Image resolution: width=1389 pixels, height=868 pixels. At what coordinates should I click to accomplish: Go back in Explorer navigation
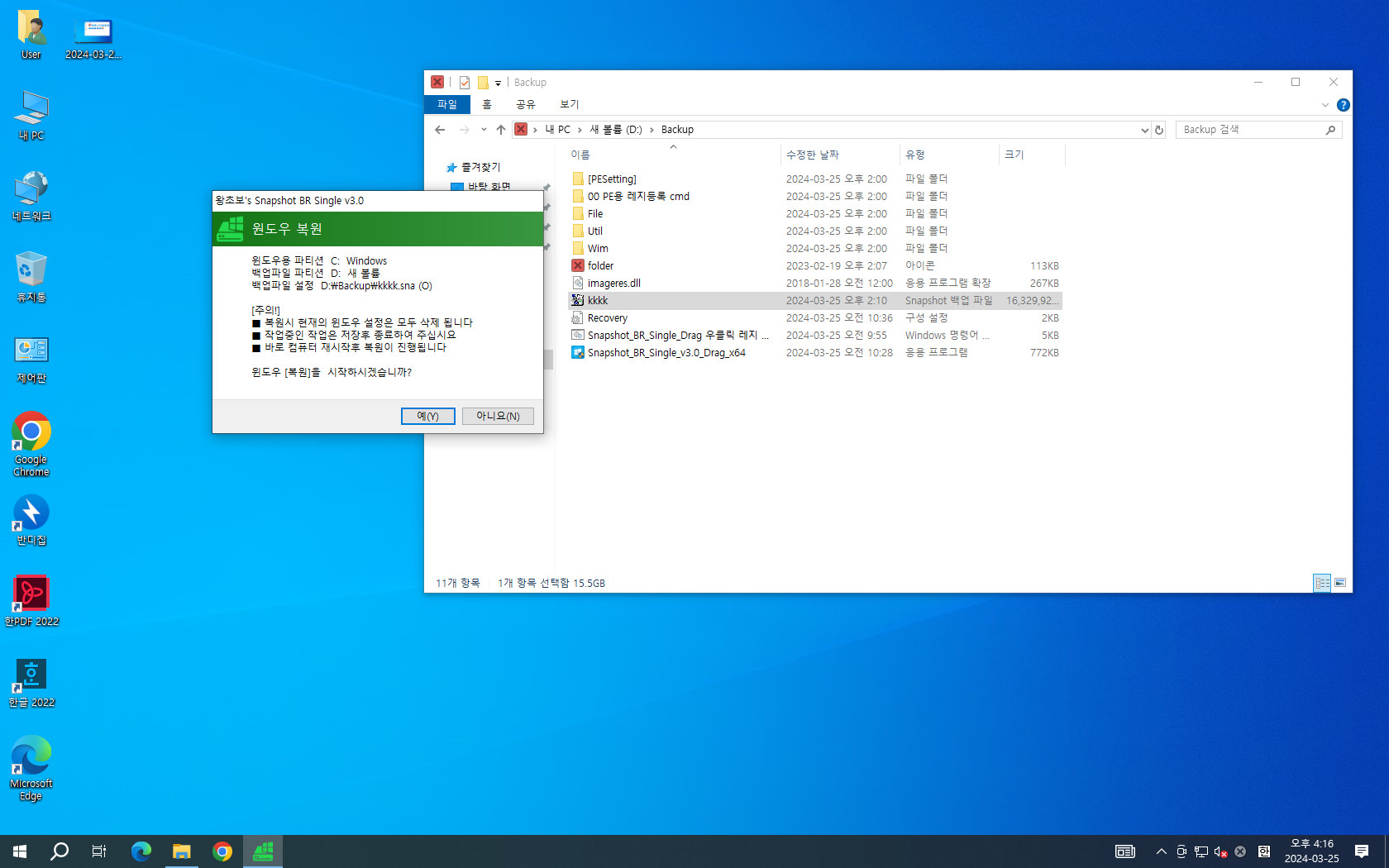pyautogui.click(x=440, y=130)
